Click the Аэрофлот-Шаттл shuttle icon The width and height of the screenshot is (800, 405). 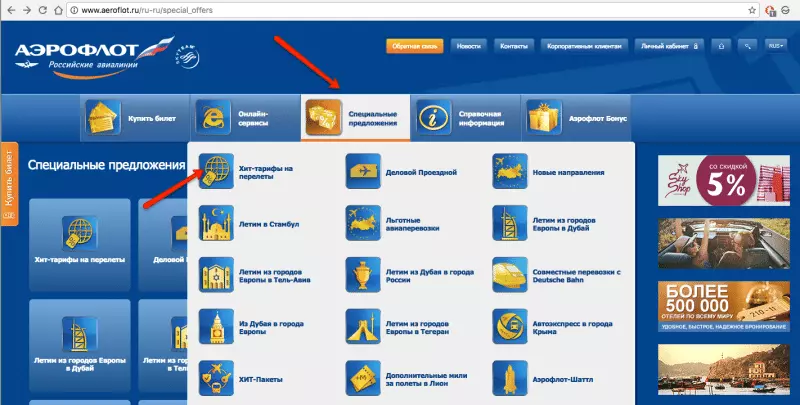click(x=510, y=378)
